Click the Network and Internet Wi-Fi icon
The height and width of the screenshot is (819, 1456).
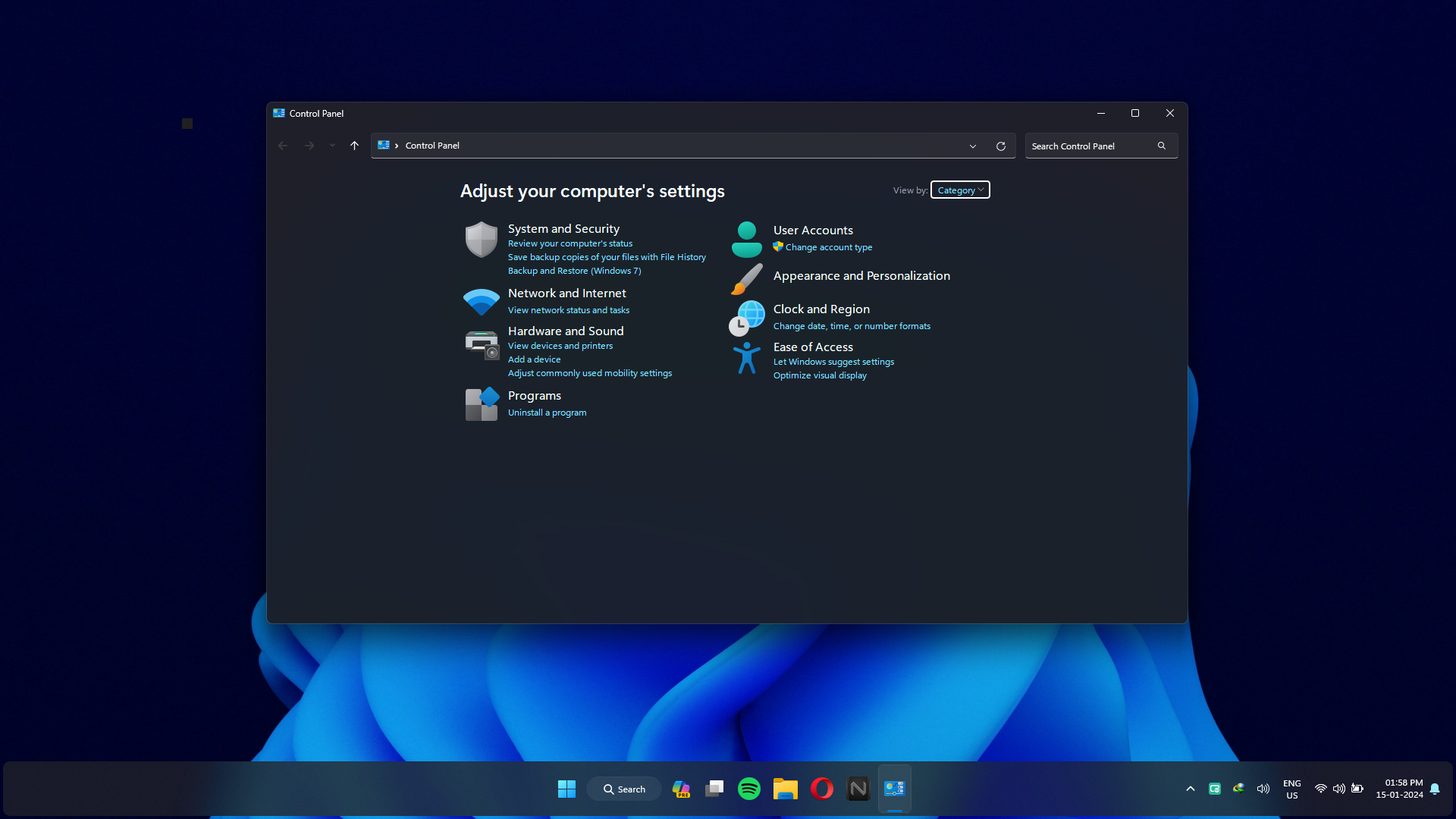coord(481,302)
